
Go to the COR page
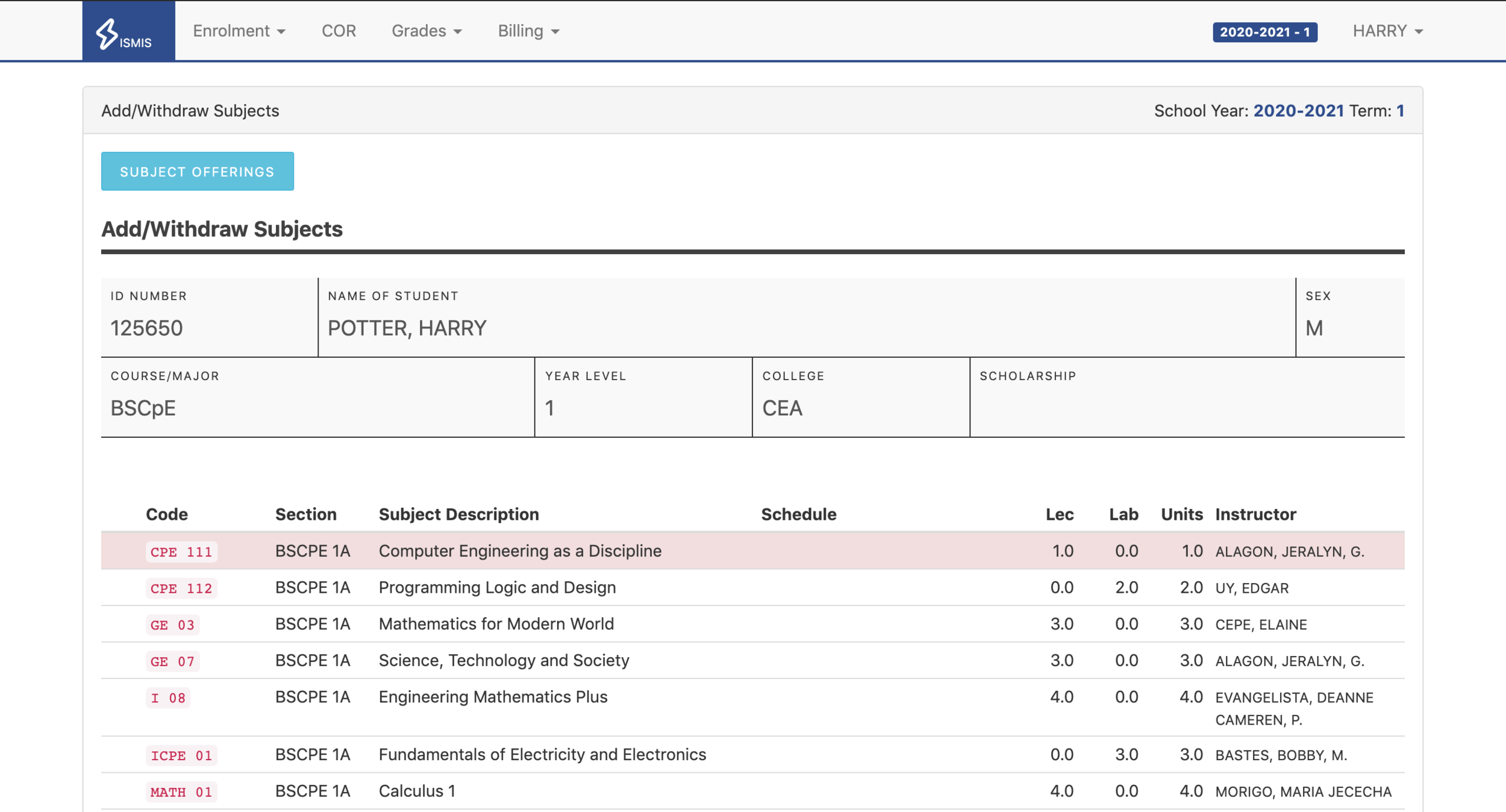coord(339,31)
